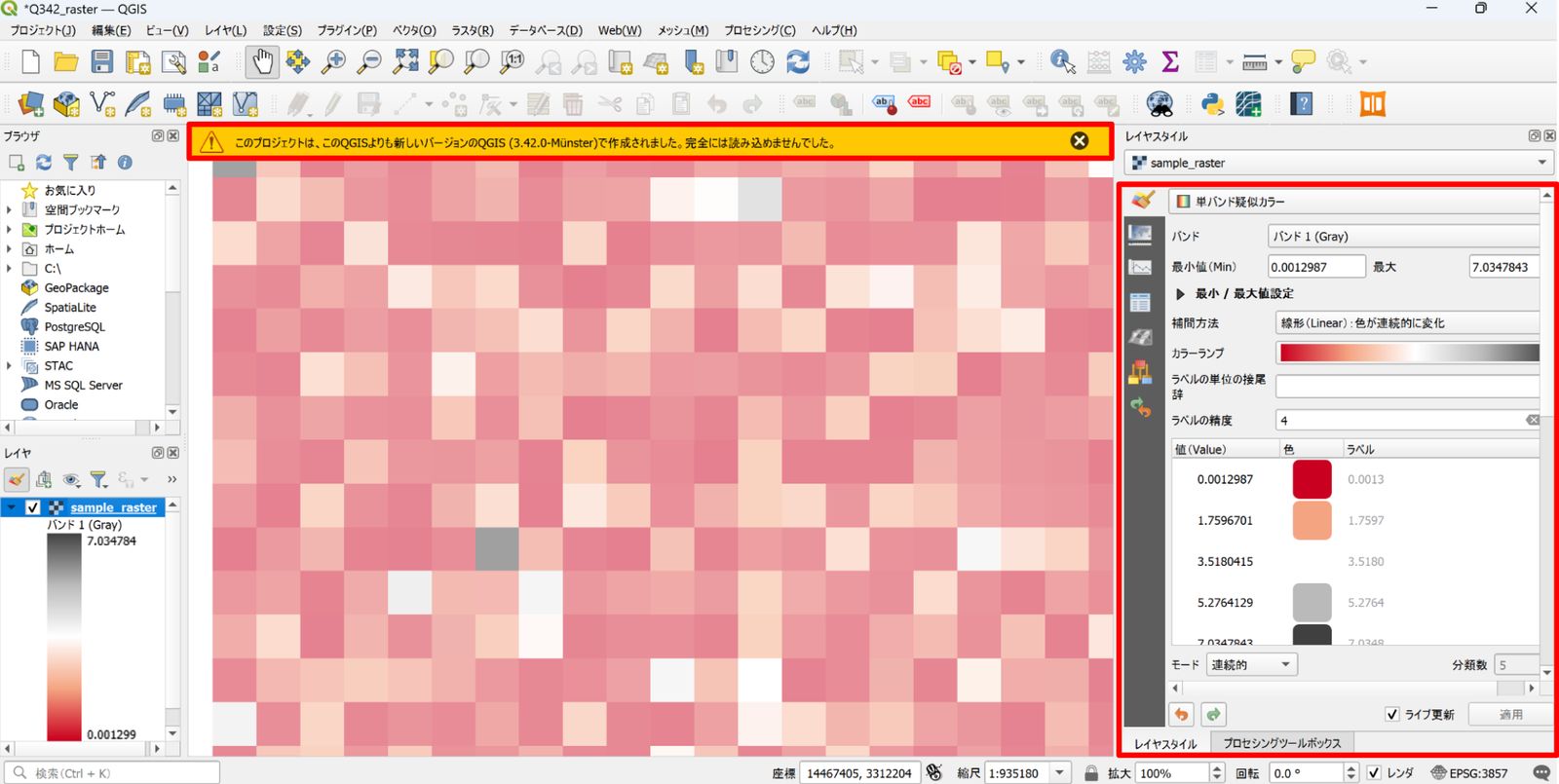Image resolution: width=1559 pixels, height=784 pixels.
Task: Save the project with the floppy disk icon
Action: pyautogui.click(x=102, y=62)
